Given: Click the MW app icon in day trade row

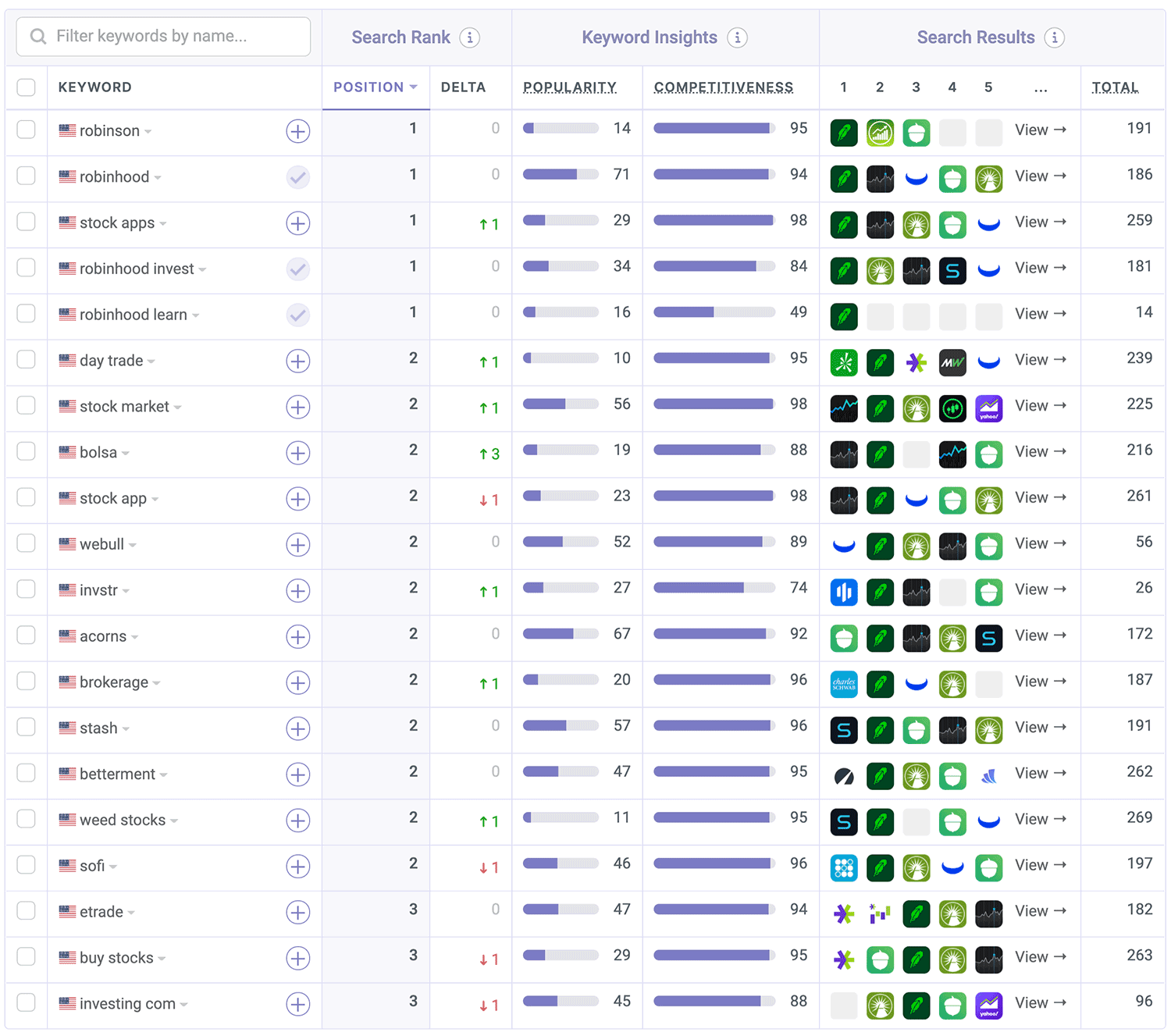Looking at the screenshot, I should tap(952, 362).
